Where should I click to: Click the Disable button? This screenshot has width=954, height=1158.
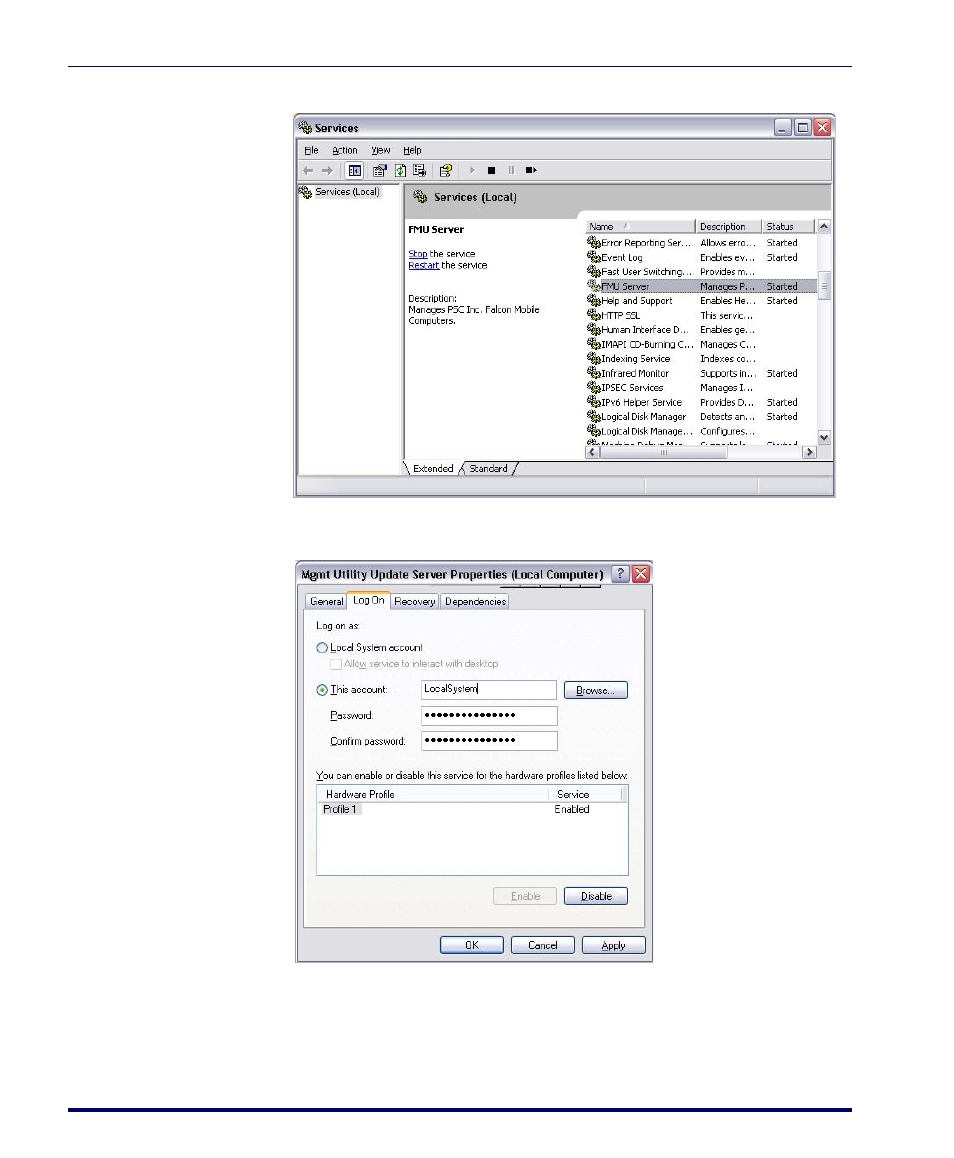click(595, 896)
